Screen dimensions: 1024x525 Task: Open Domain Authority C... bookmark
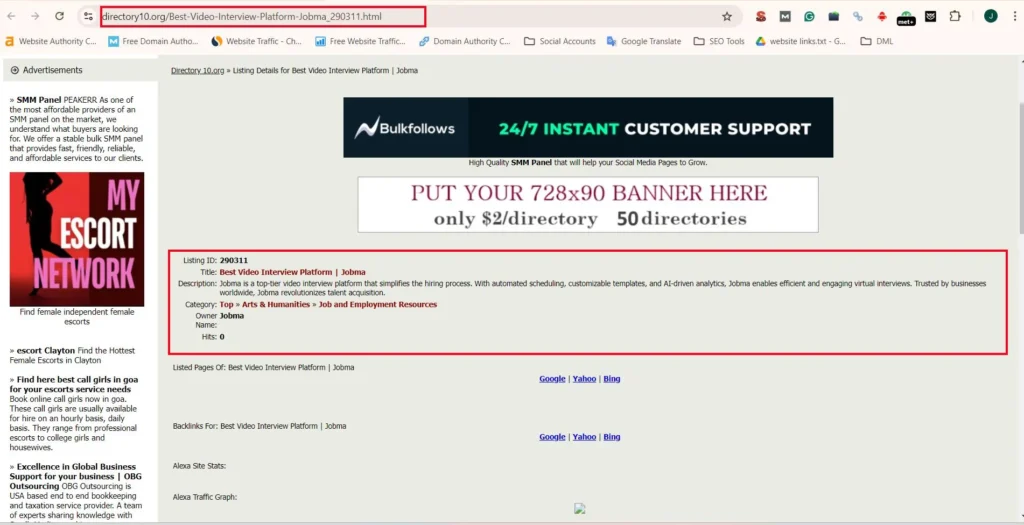464,41
